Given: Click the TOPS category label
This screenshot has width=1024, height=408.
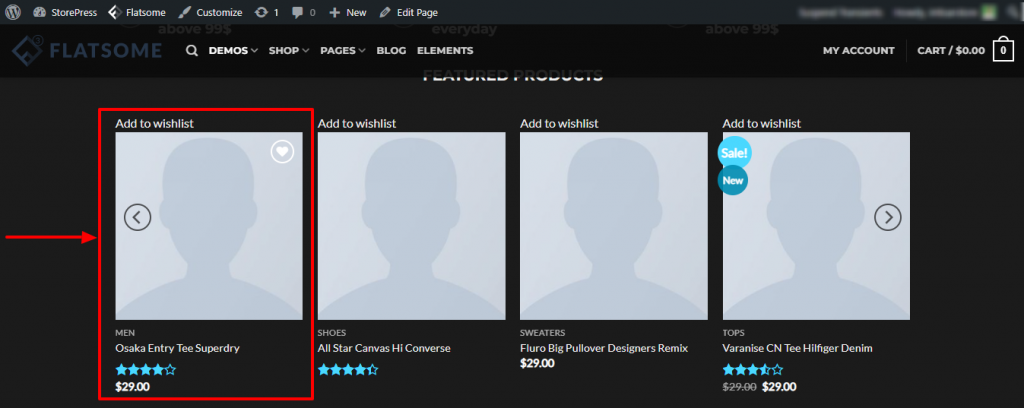Looking at the screenshot, I should [733, 333].
